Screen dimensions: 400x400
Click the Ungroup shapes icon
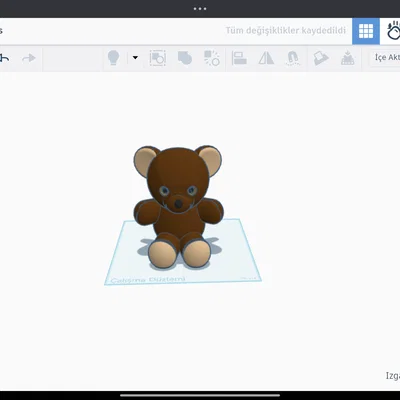point(212,58)
